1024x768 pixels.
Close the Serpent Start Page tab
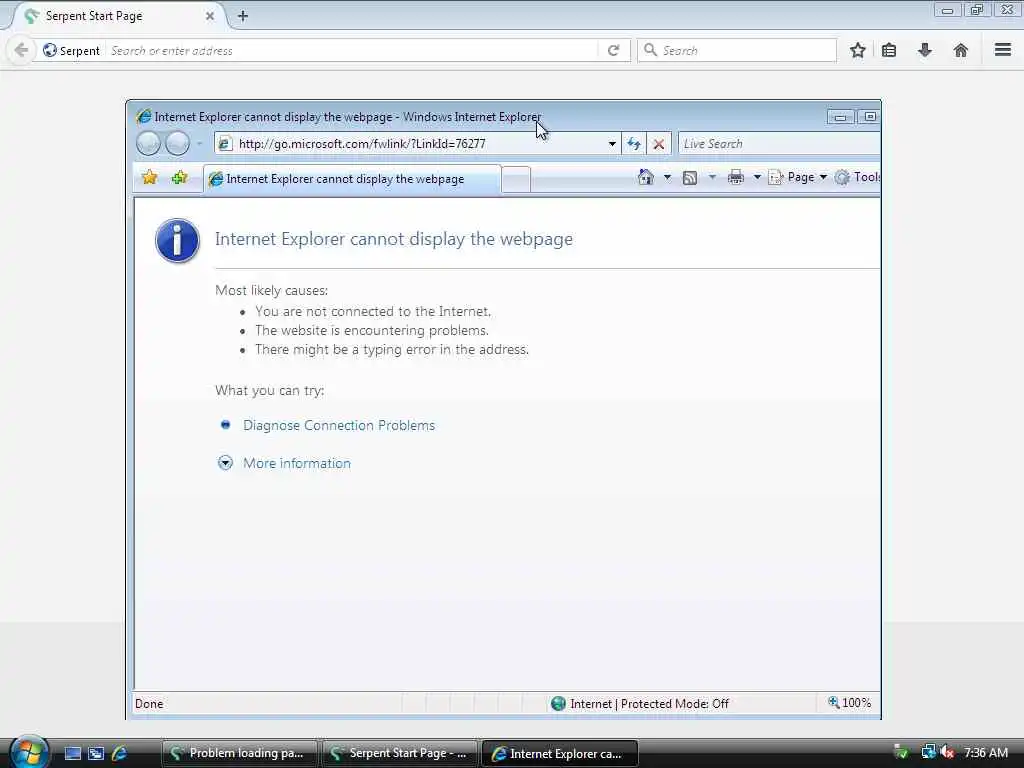210,16
